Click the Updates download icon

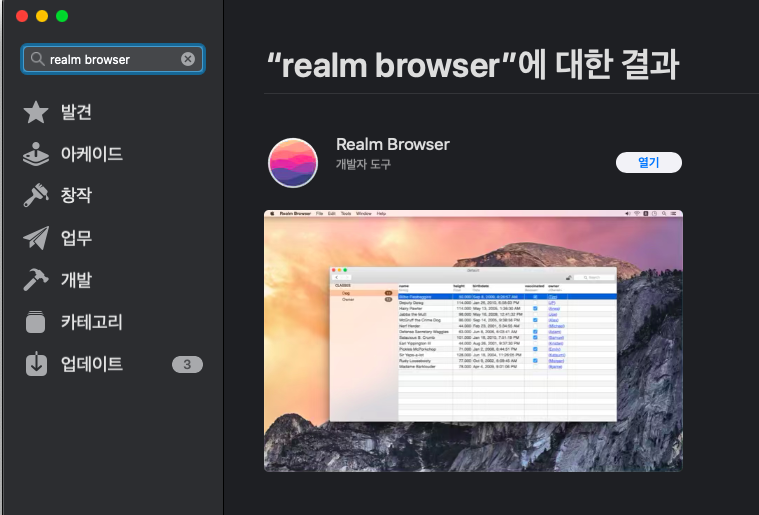[36, 364]
